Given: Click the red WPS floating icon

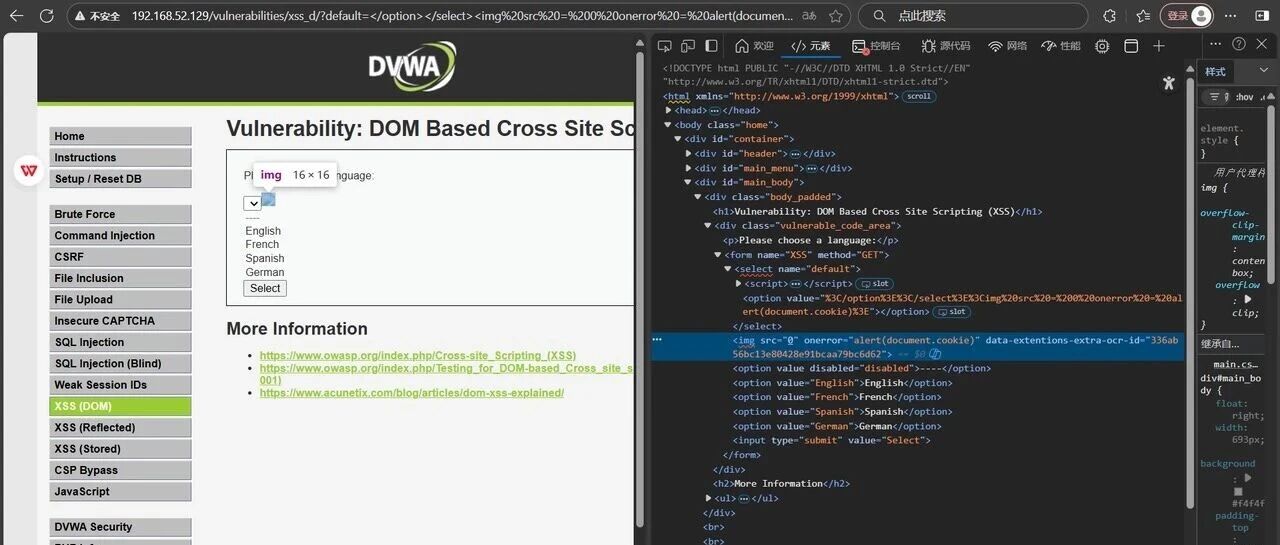Looking at the screenshot, I should pyautogui.click(x=28, y=171).
